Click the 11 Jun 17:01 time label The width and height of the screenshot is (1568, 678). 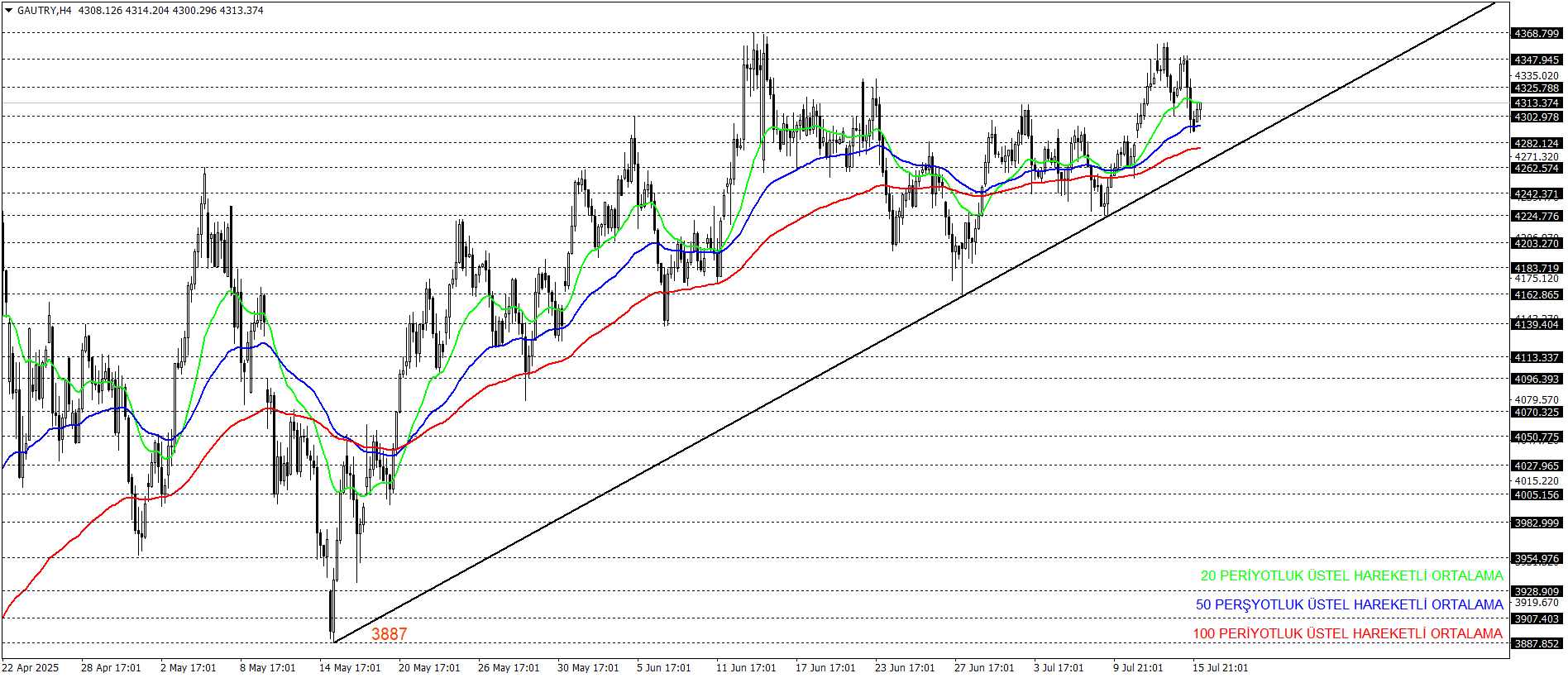coord(746,668)
